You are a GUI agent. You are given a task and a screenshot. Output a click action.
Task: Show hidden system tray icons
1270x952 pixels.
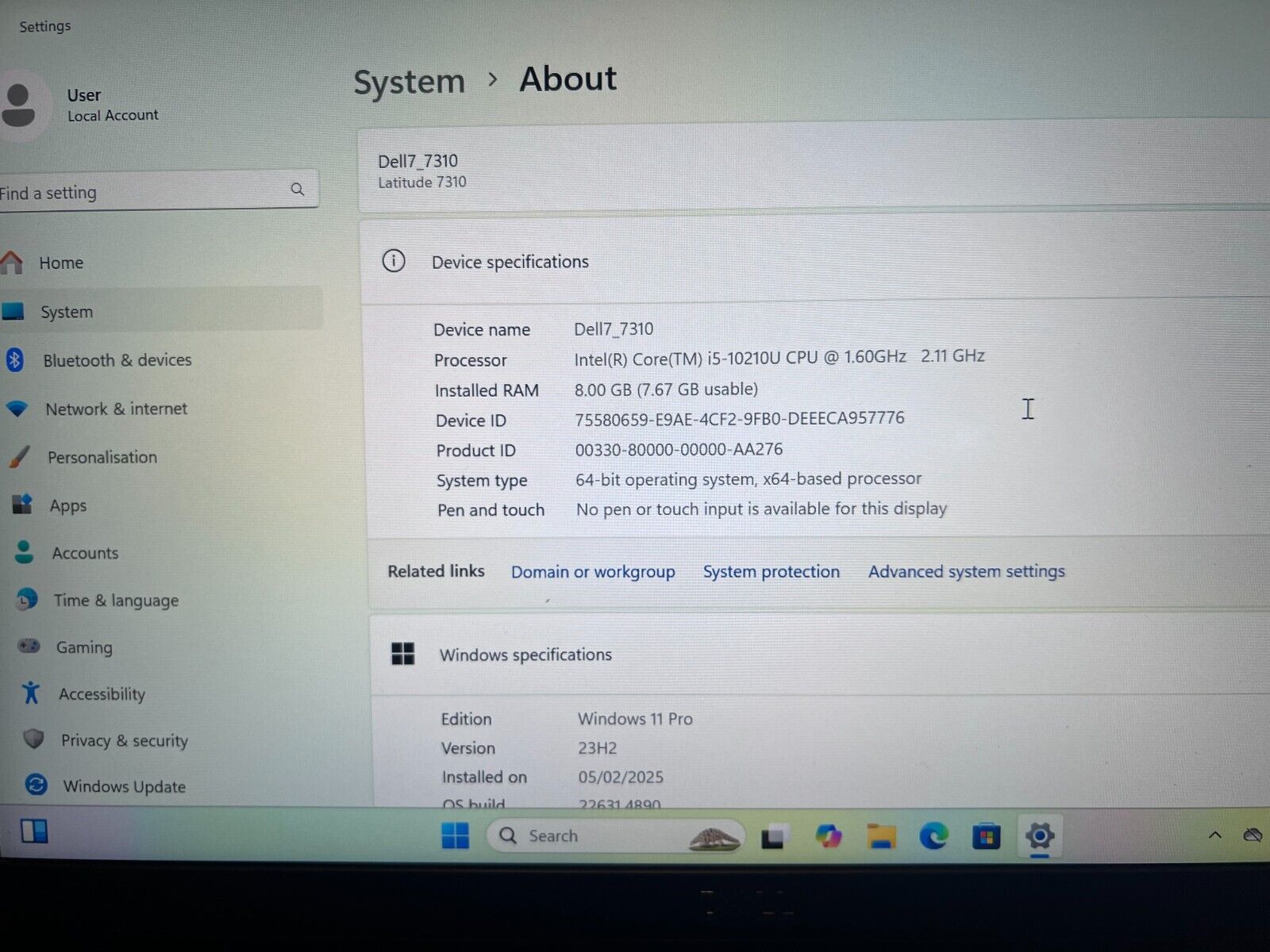coord(1214,835)
